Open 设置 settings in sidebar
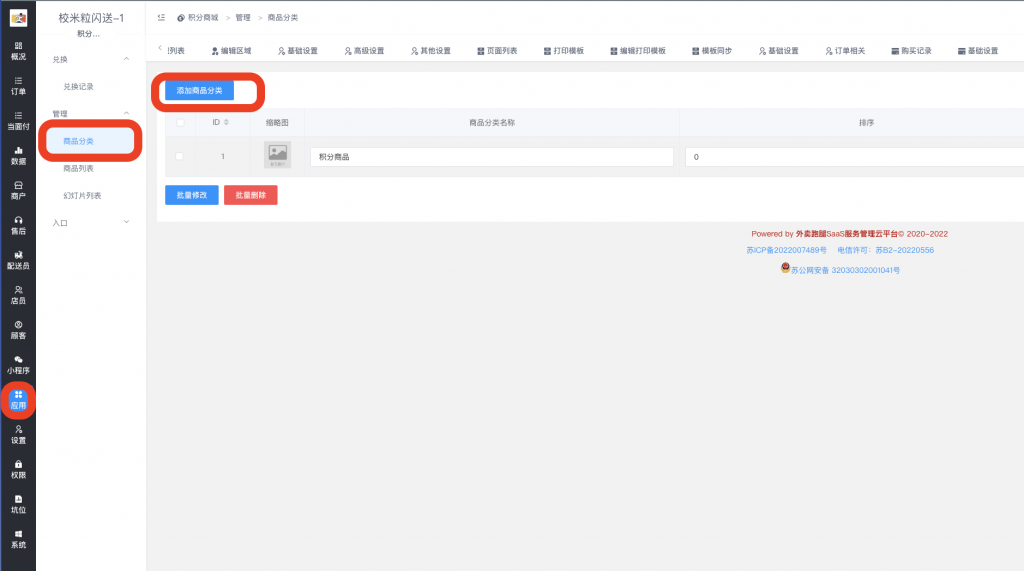This screenshot has height=571, width=1024. 18,434
